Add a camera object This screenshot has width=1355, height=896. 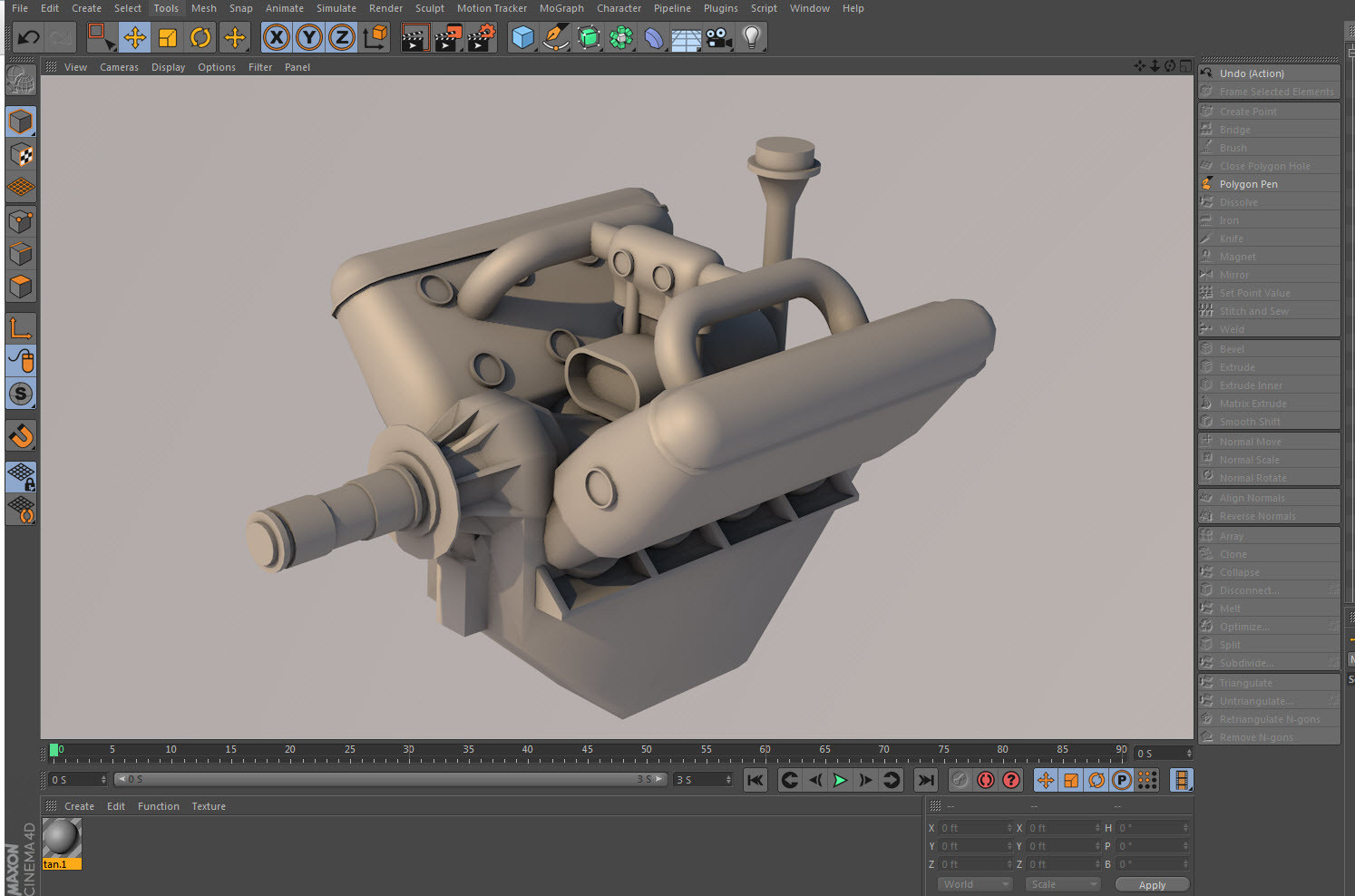click(719, 37)
